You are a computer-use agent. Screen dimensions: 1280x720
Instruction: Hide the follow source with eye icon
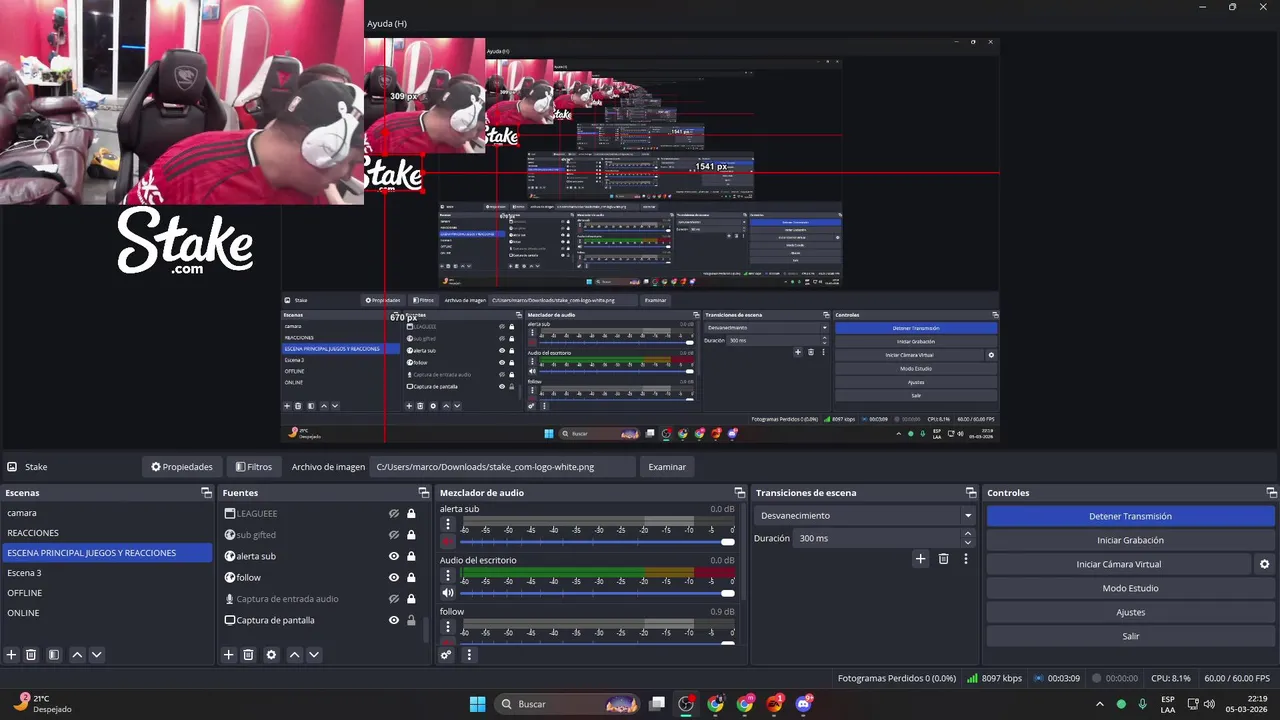(394, 577)
